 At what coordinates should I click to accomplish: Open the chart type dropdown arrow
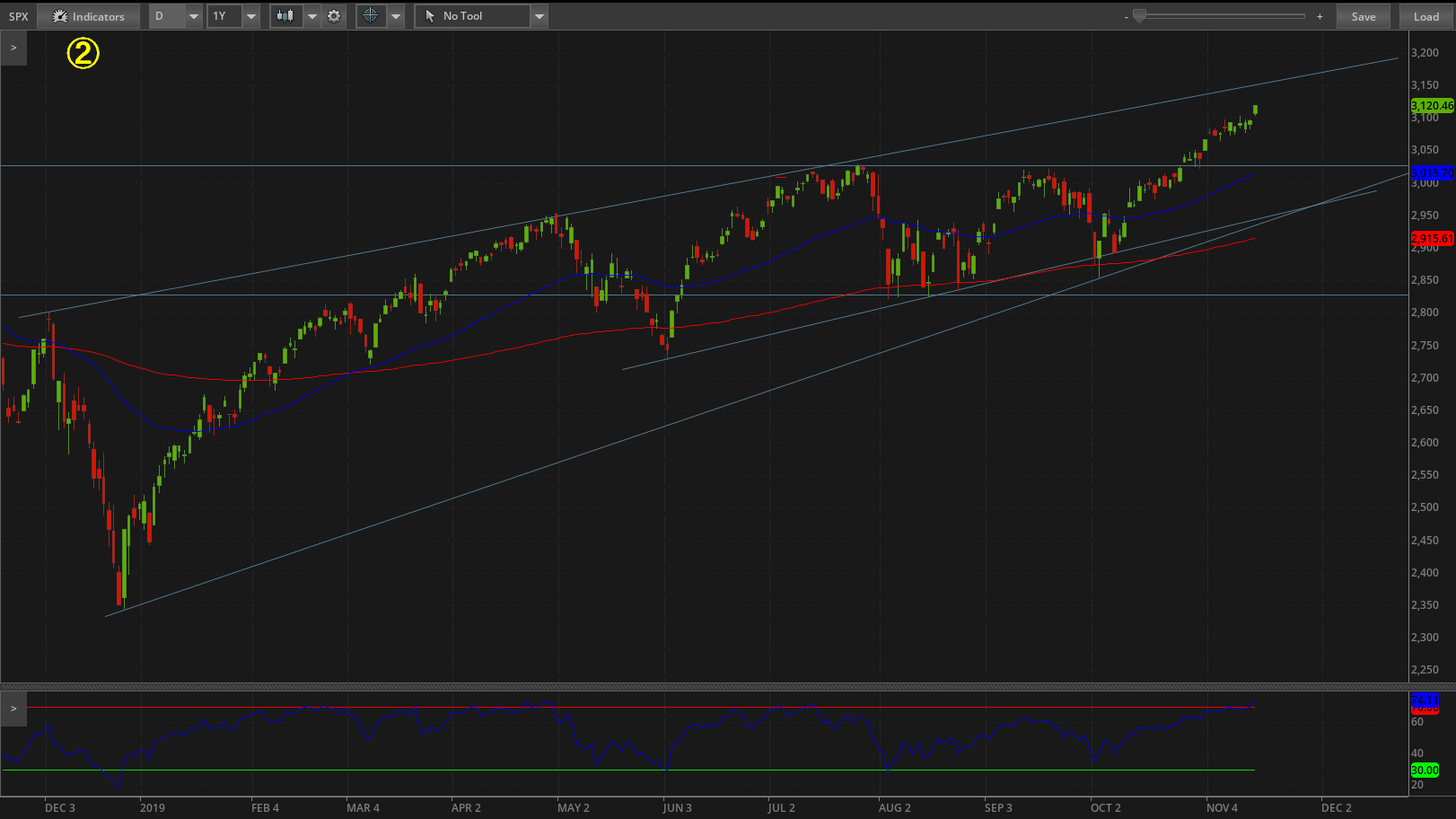click(311, 15)
